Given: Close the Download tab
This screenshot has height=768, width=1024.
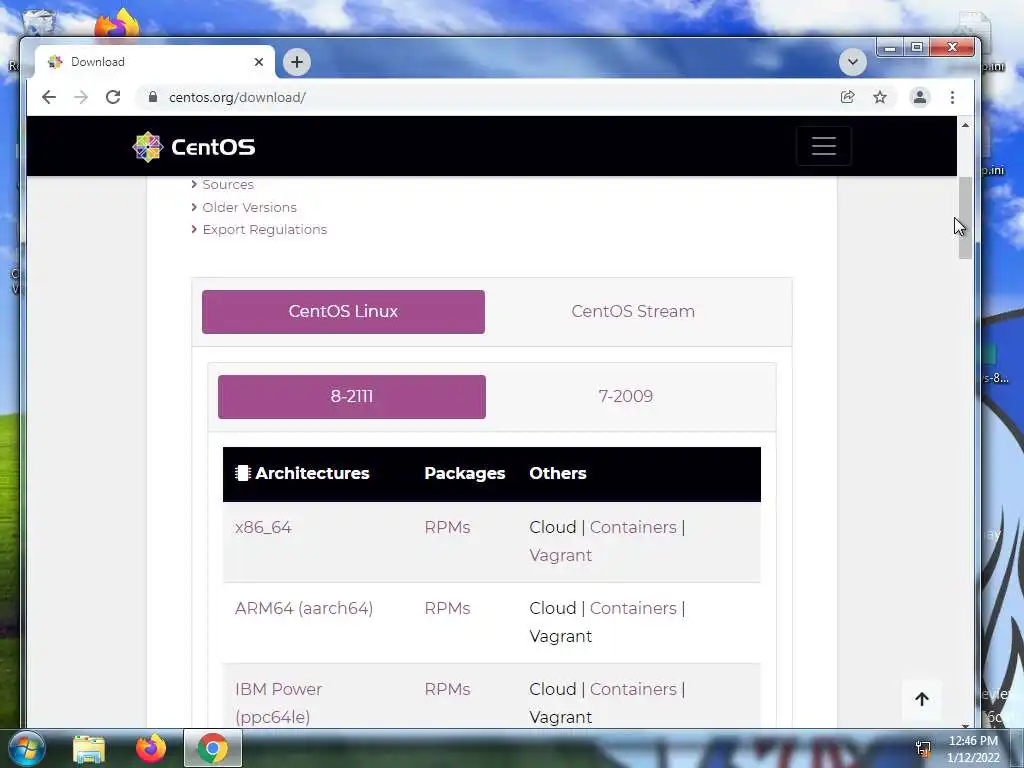Looking at the screenshot, I should pos(259,62).
